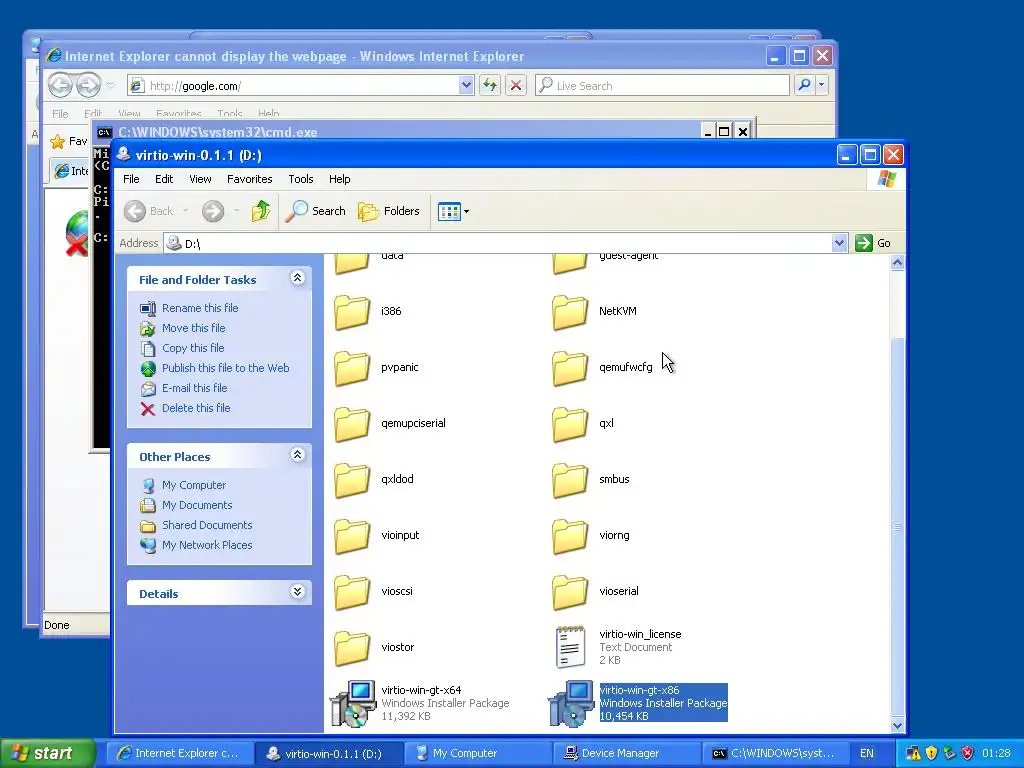Click the Refresh icon in Internet Explorer

(490, 85)
